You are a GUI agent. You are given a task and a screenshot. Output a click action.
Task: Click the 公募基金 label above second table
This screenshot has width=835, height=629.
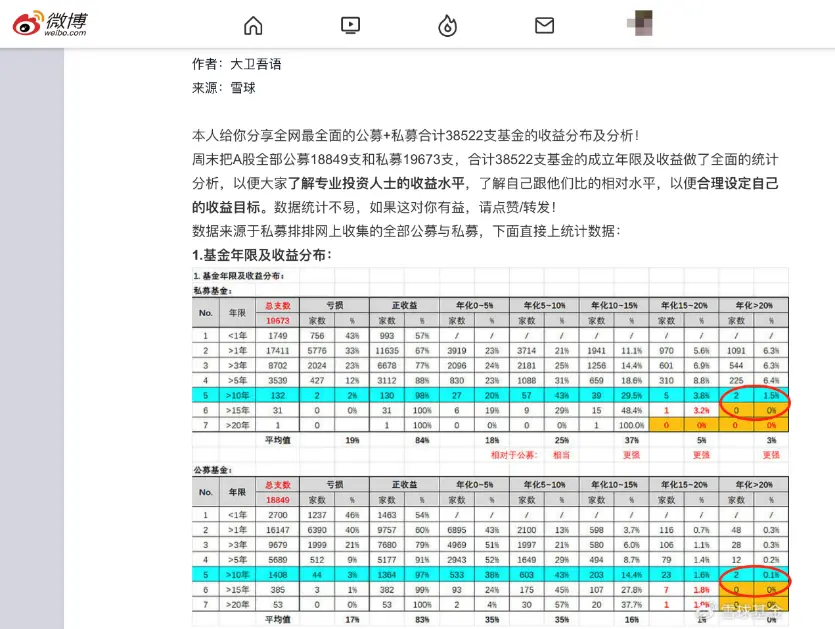point(212,469)
